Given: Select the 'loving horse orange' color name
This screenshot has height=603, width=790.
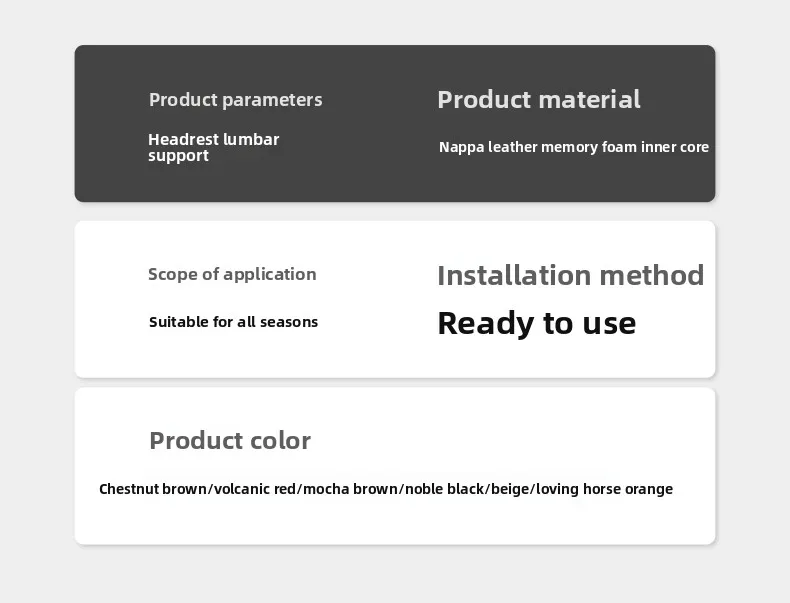Looking at the screenshot, I should tap(605, 489).
